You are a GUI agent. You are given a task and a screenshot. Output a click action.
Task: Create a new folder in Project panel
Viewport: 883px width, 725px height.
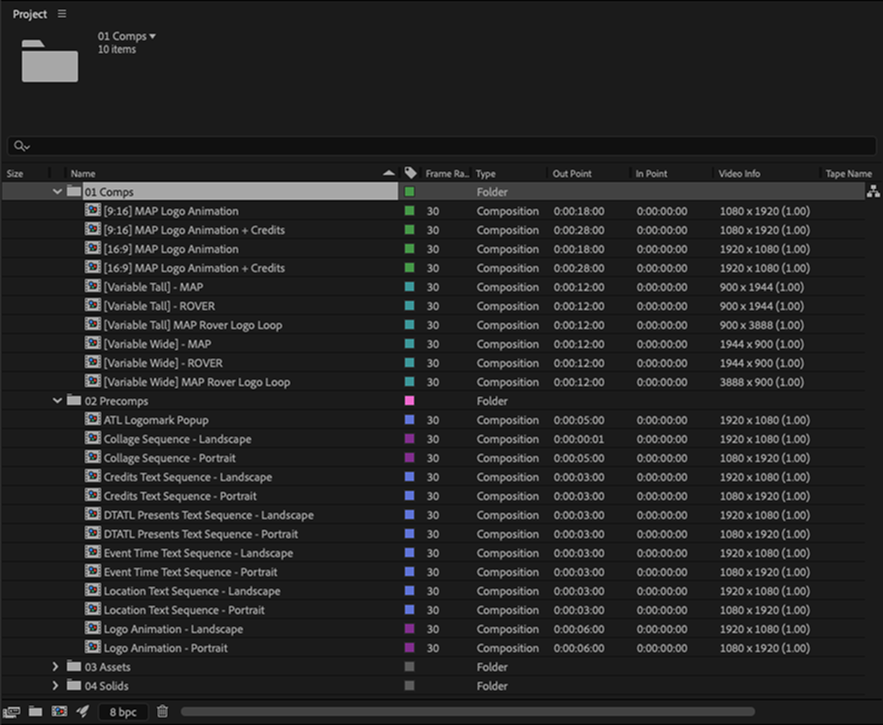click(35, 712)
